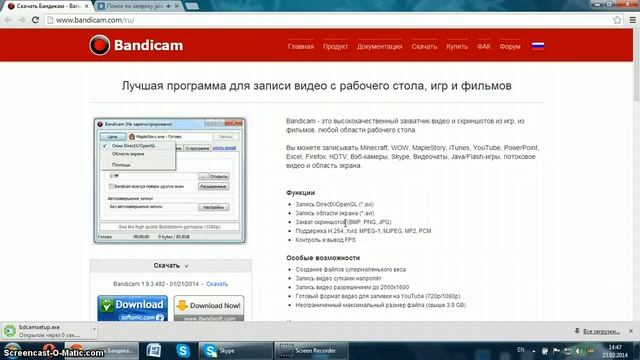The image size is (640, 360).
Task: Open the new tab button
Action: point(191,6)
